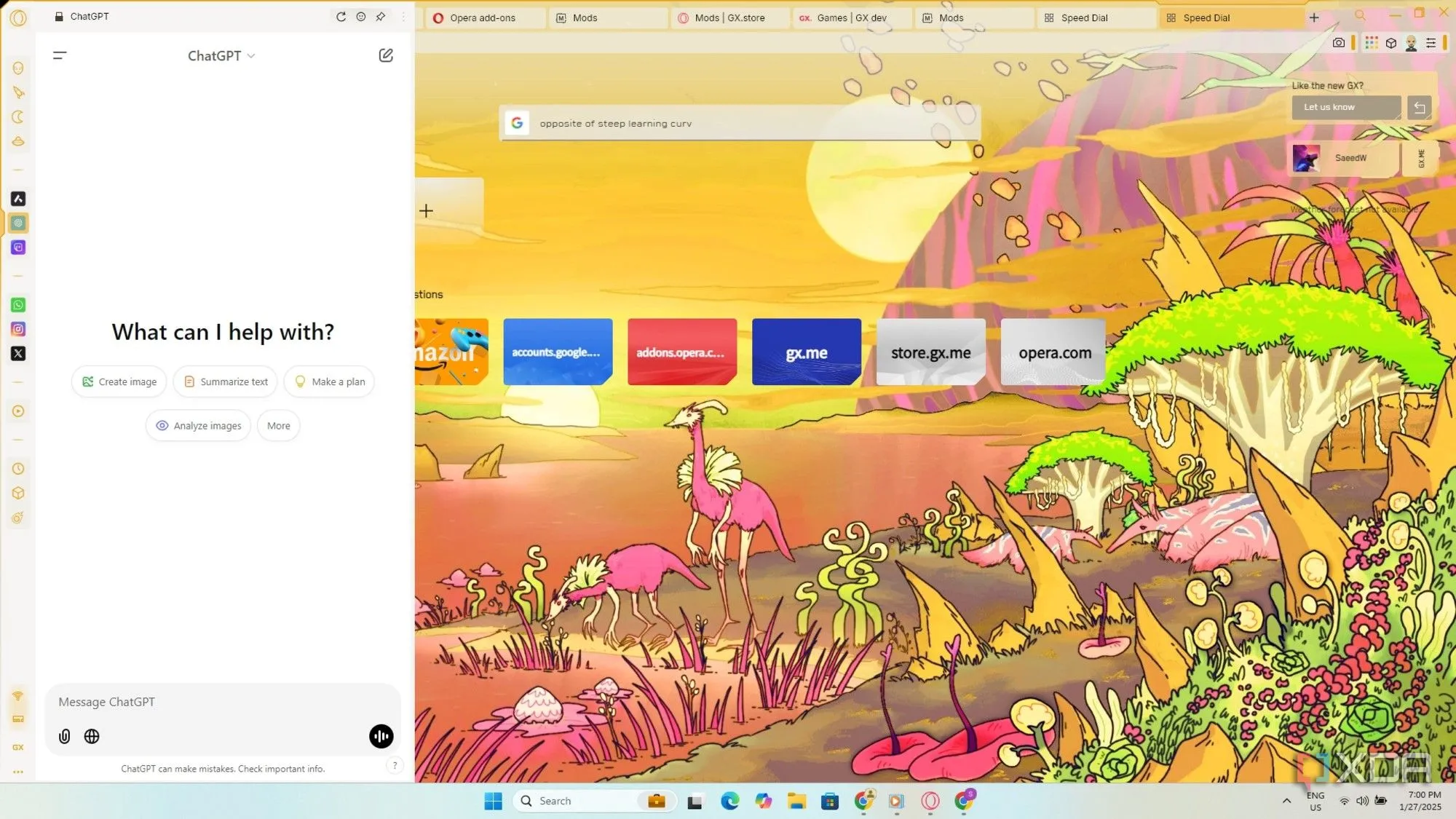The height and width of the screenshot is (819, 1456).
Task: Start a new chat with the compose icon
Action: 386,55
